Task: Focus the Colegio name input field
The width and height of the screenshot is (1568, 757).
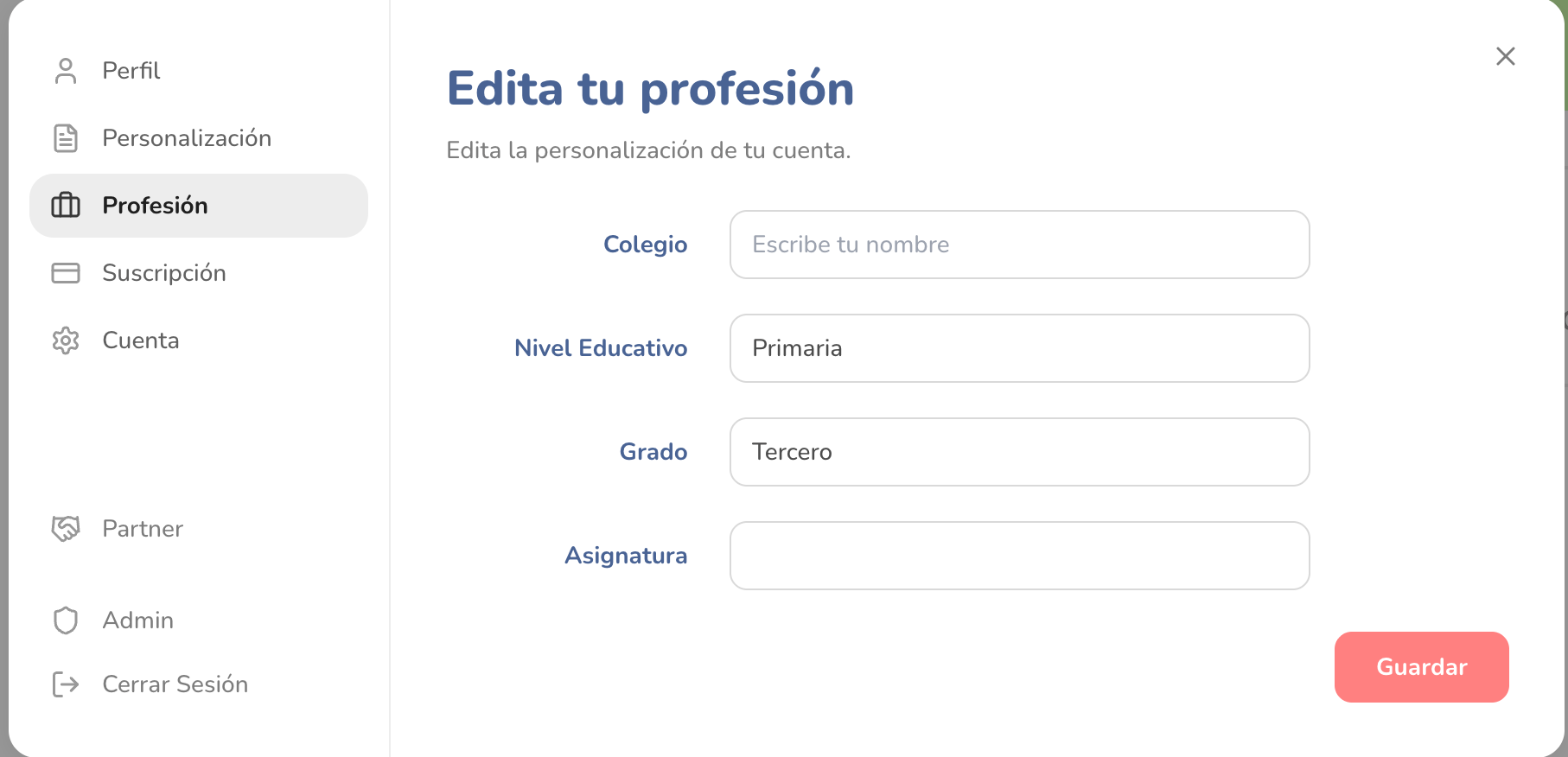Action: coord(1019,245)
